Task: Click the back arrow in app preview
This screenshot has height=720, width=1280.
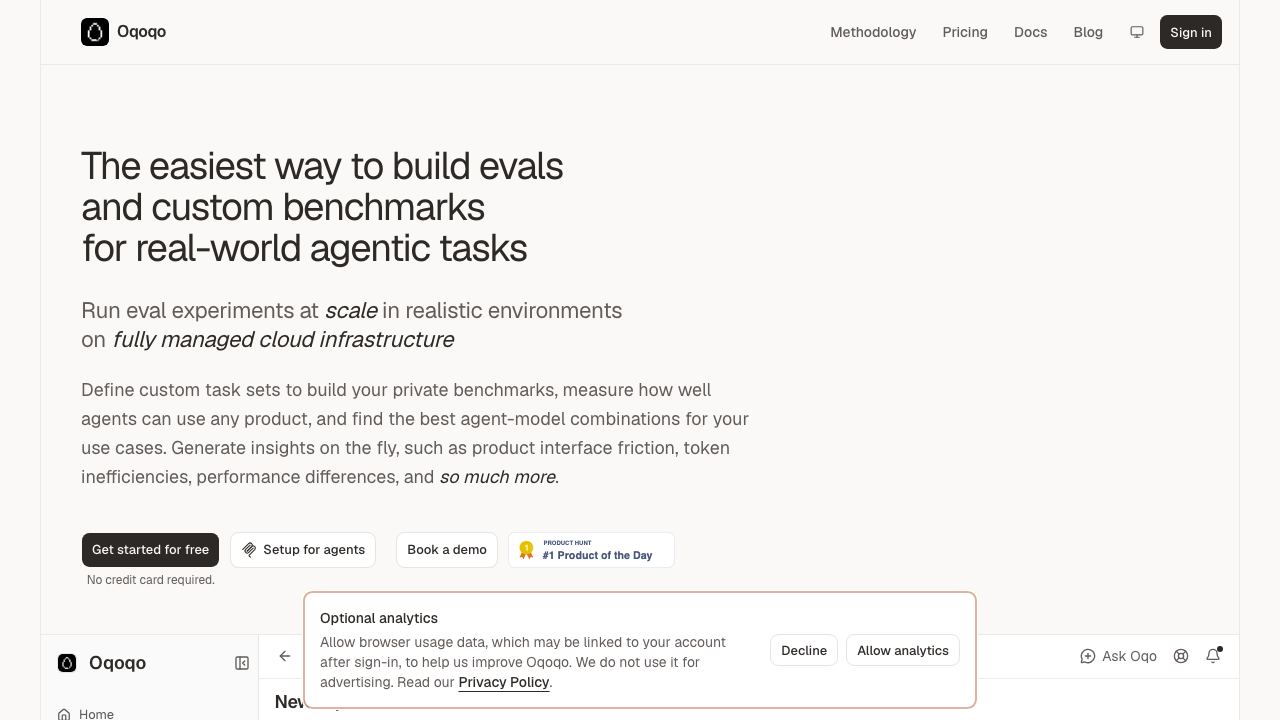Action: point(285,656)
